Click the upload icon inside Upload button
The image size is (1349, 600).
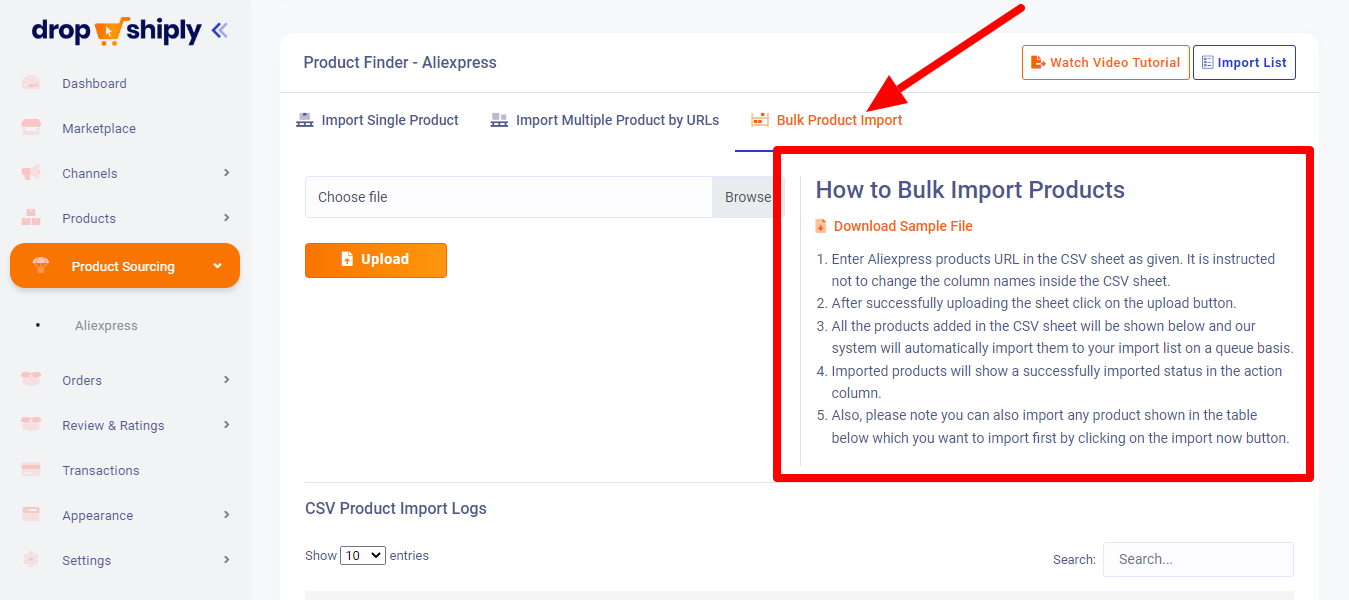click(x=347, y=259)
